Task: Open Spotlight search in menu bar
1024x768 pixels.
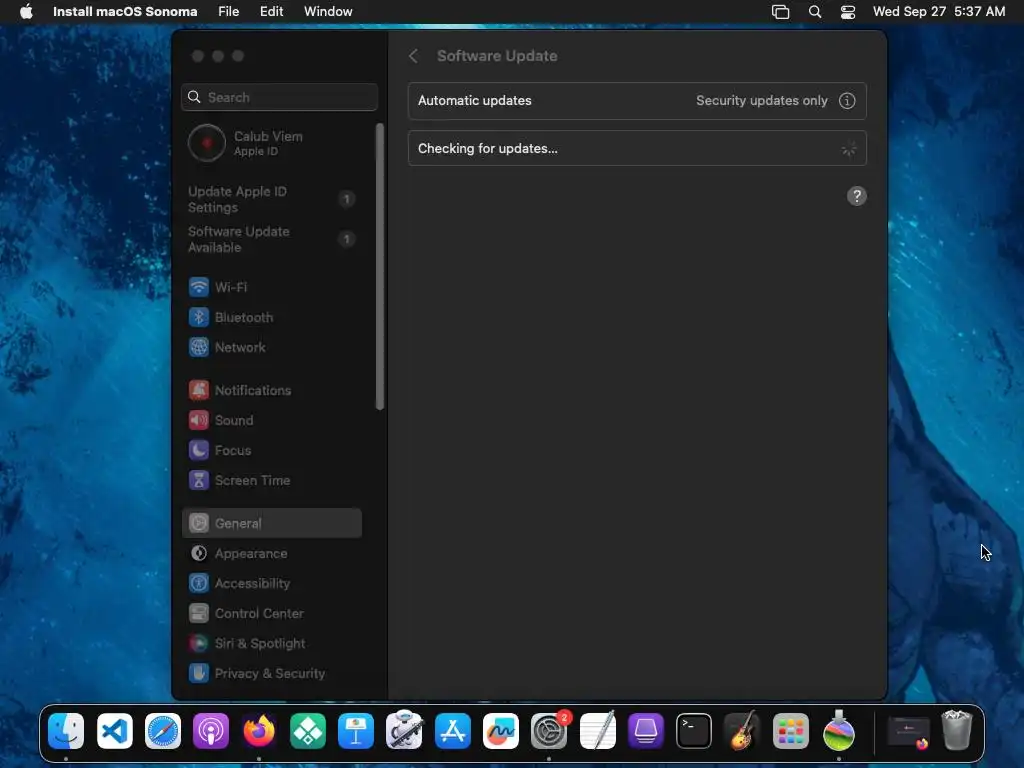Action: pyautogui.click(x=814, y=12)
